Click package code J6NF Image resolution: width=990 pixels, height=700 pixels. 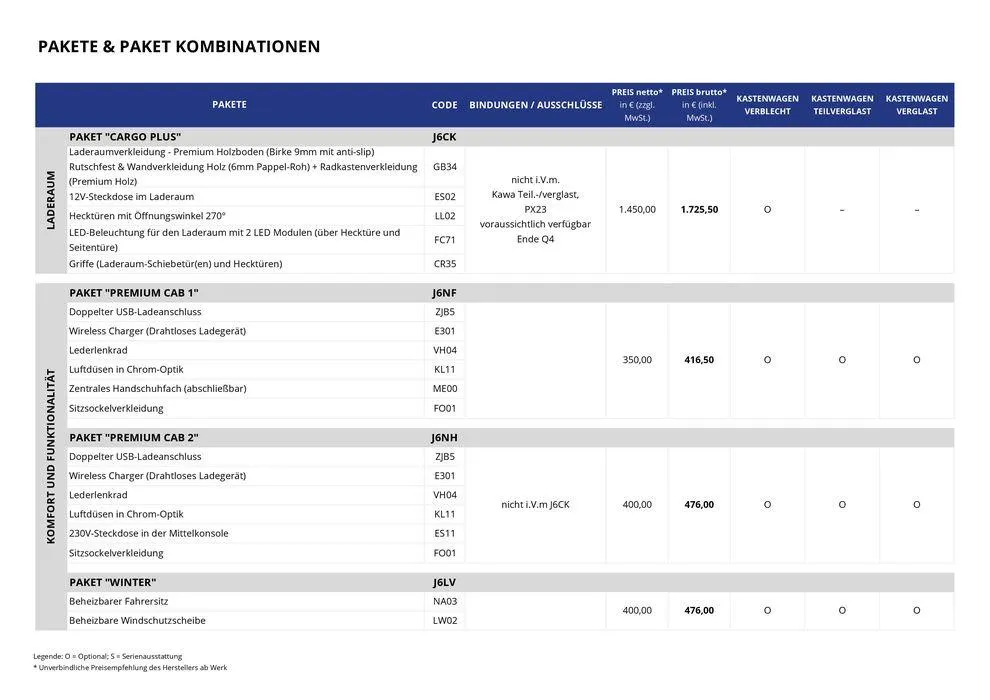click(444, 293)
